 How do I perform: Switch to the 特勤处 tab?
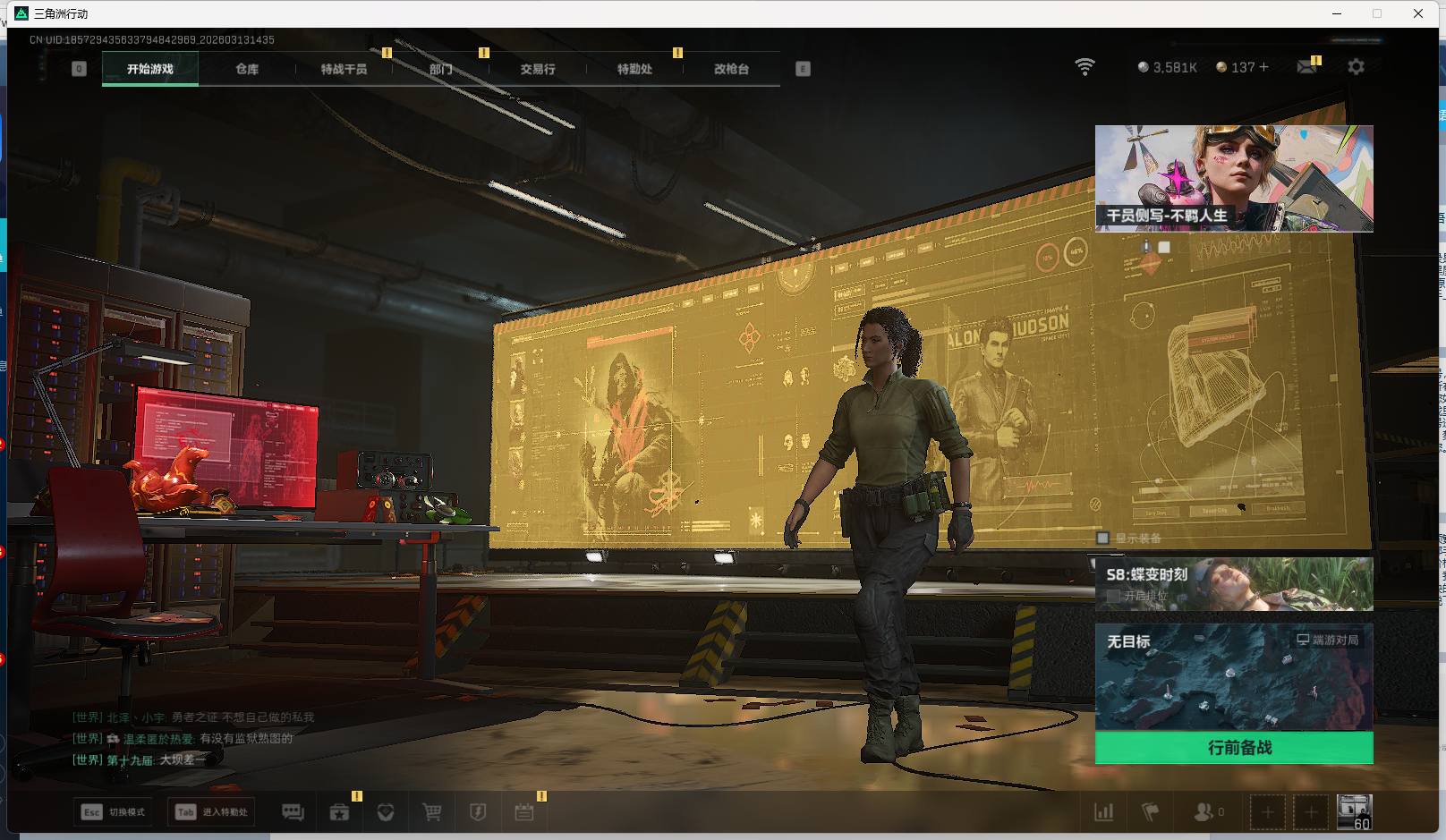634,69
